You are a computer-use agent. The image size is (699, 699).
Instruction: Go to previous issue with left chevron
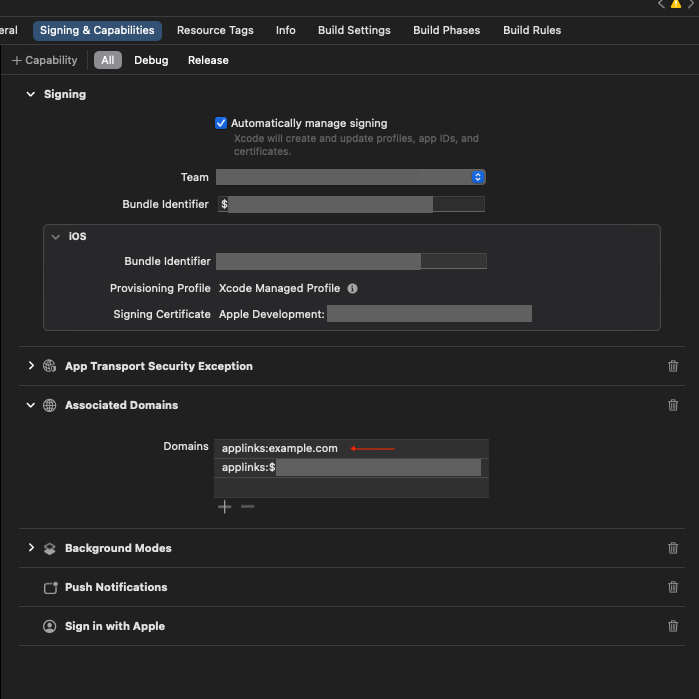661,4
